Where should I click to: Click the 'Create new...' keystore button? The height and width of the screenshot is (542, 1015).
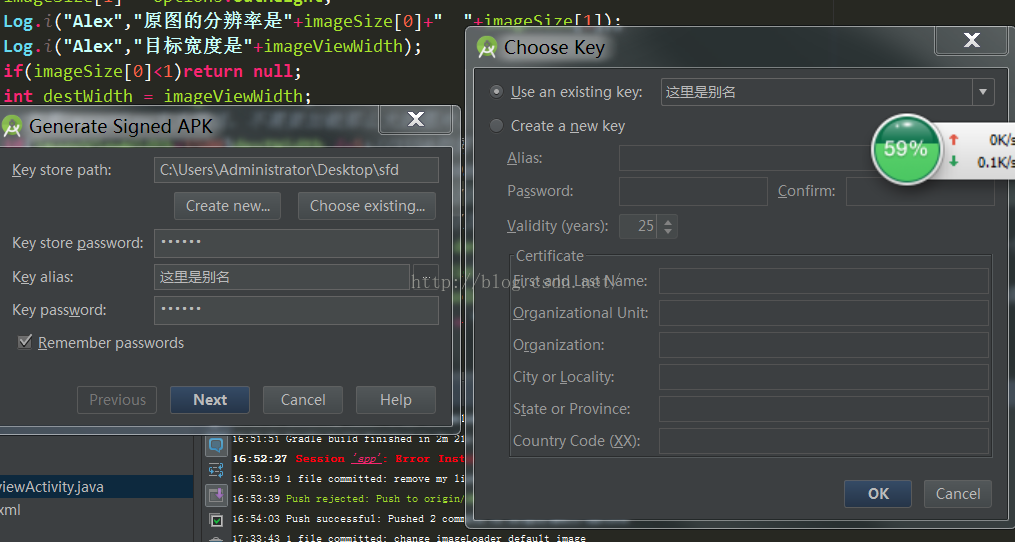(x=227, y=206)
